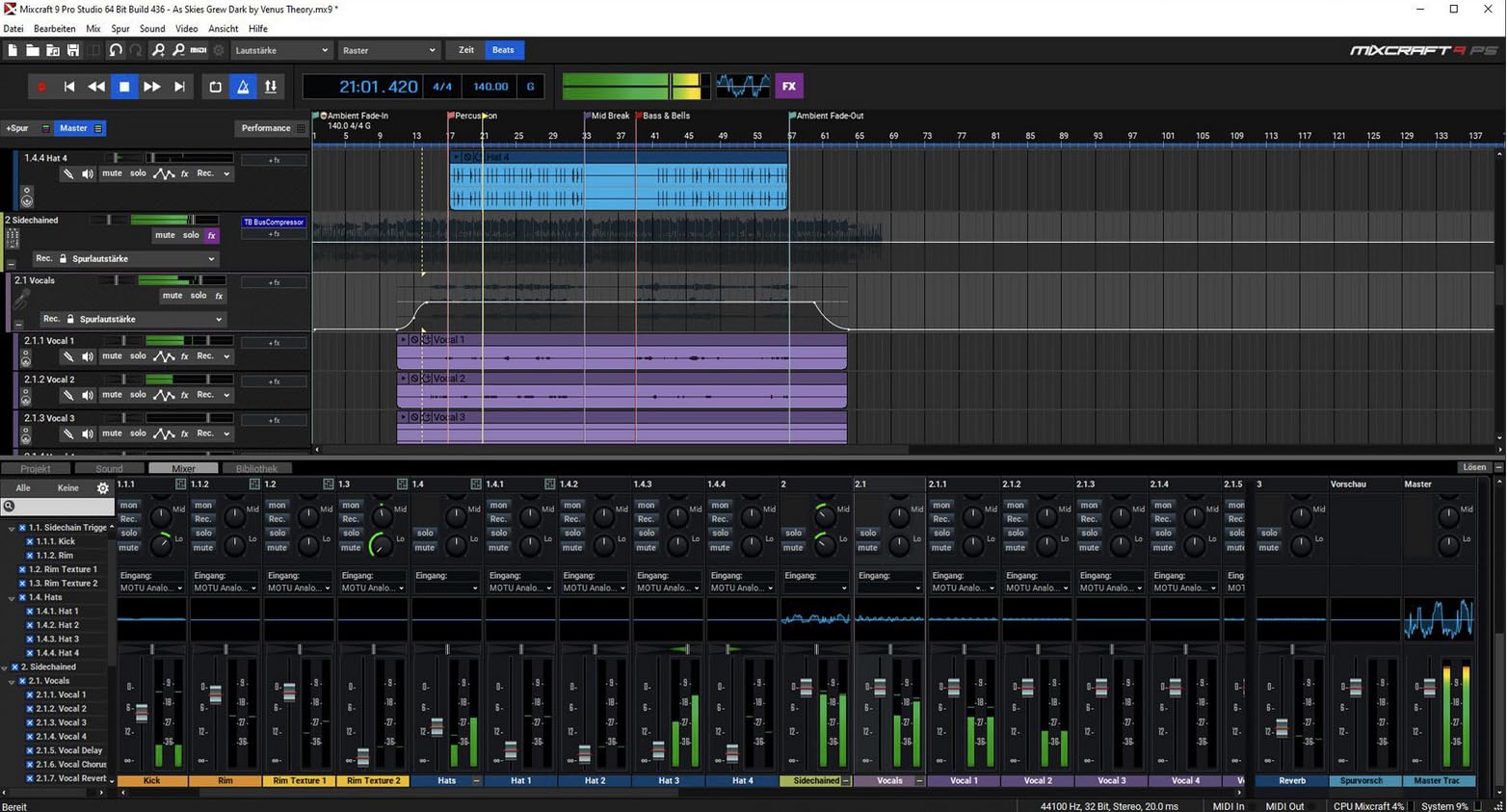Switch to the Projekt tab

(36, 469)
